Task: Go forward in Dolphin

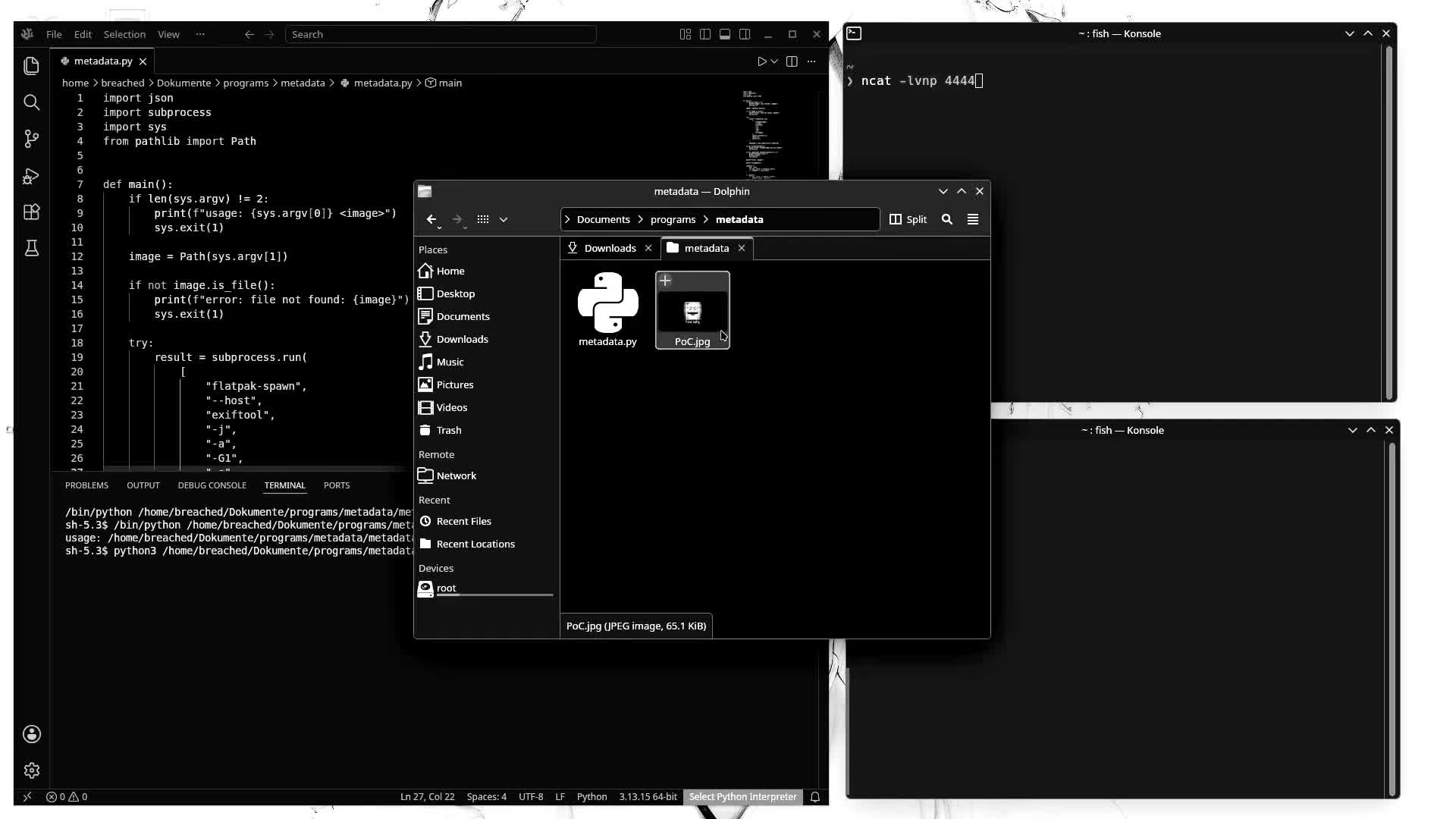Action: [x=457, y=219]
